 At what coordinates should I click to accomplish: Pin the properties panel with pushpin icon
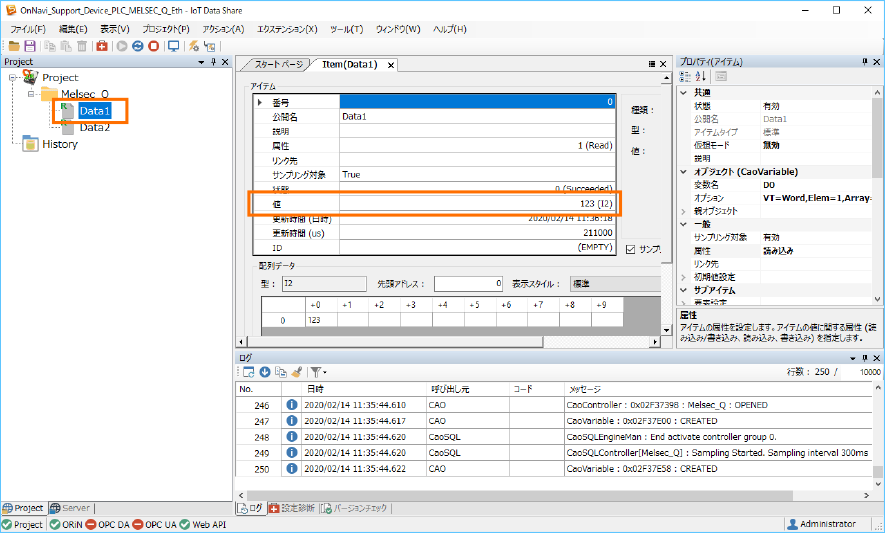click(865, 62)
